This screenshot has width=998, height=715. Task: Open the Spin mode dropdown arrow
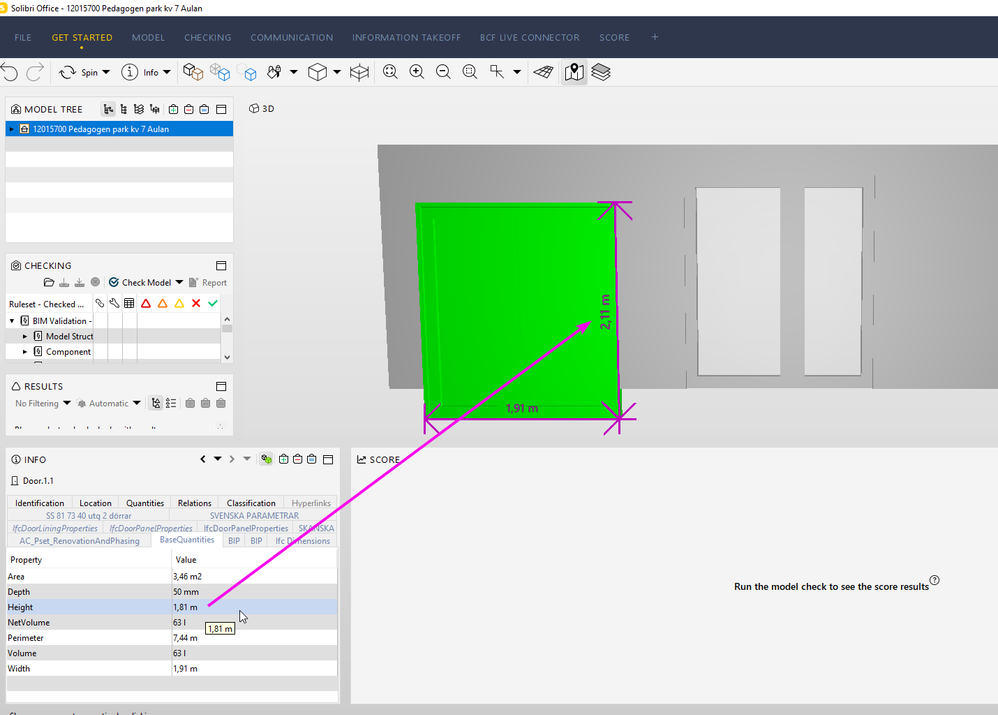click(106, 72)
